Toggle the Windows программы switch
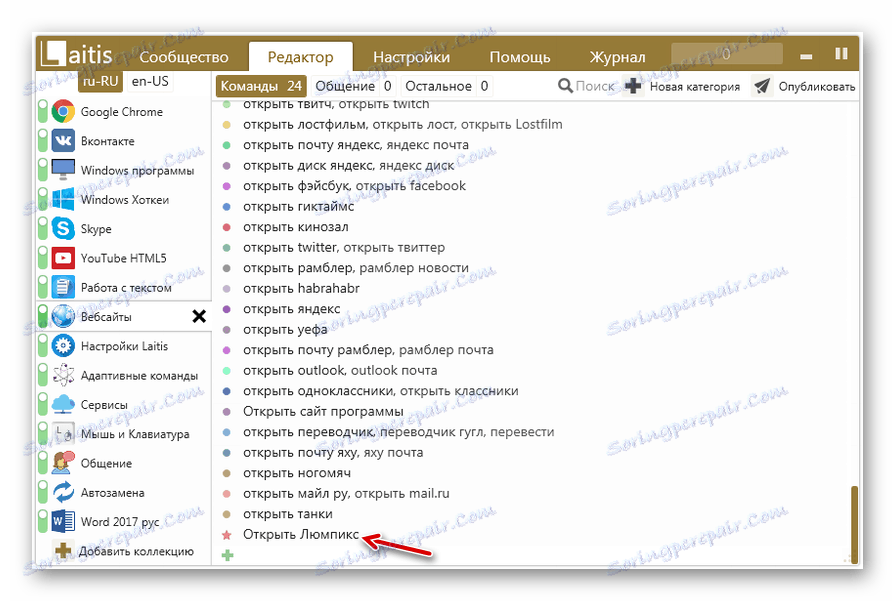Image resolution: width=895 pixels, height=601 pixels. pos(43,170)
